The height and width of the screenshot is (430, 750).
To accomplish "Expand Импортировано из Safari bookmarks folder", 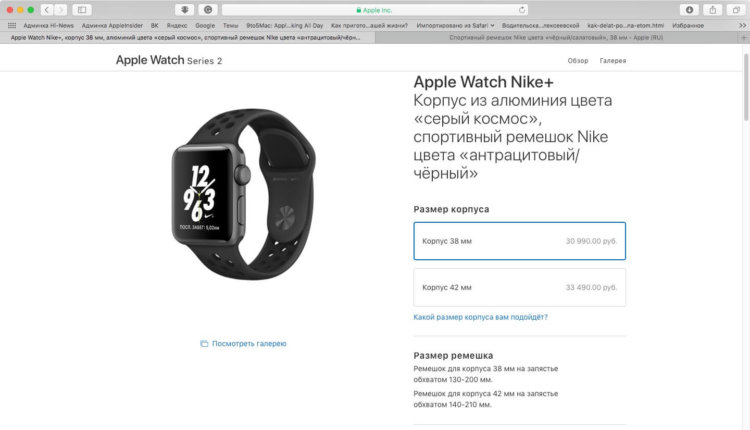I will click(x=455, y=25).
